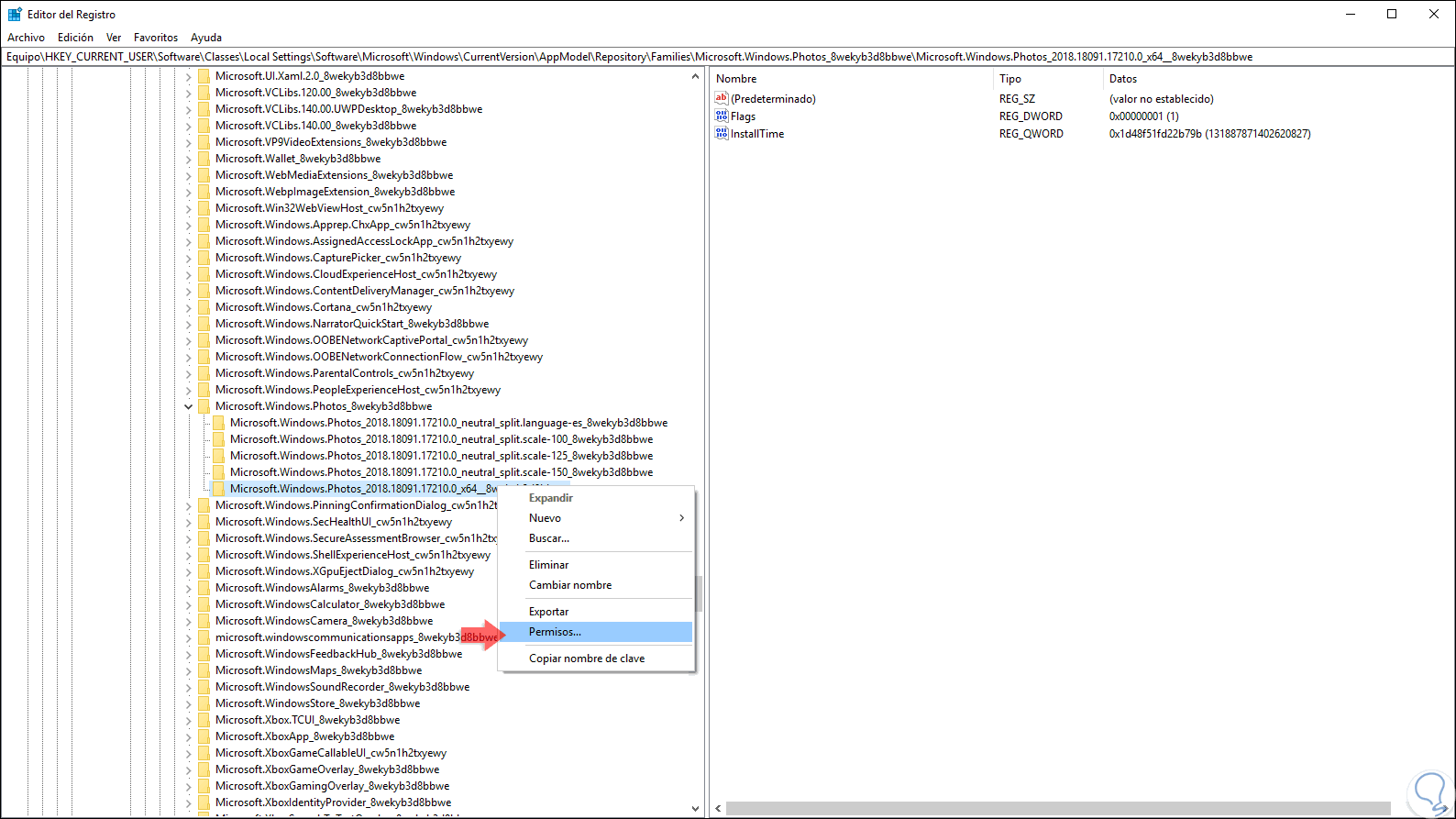This screenshot has height=819, width=1456.
Task: Select Photos neutral_split.scale-125 subkey
Action: coord(442,456)
